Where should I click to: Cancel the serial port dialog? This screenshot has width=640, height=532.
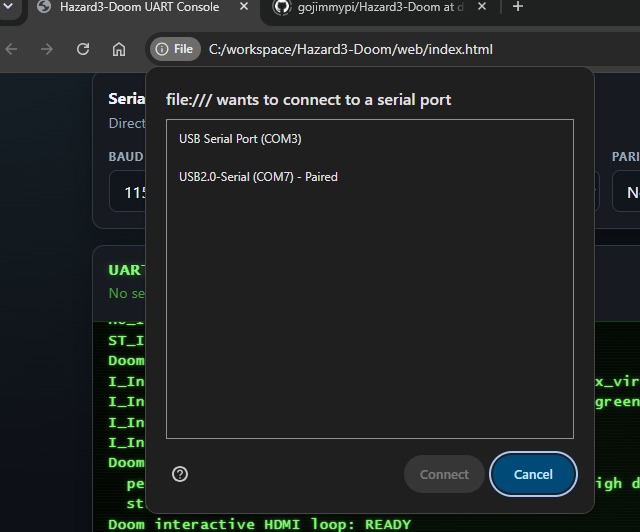[533, 474]
